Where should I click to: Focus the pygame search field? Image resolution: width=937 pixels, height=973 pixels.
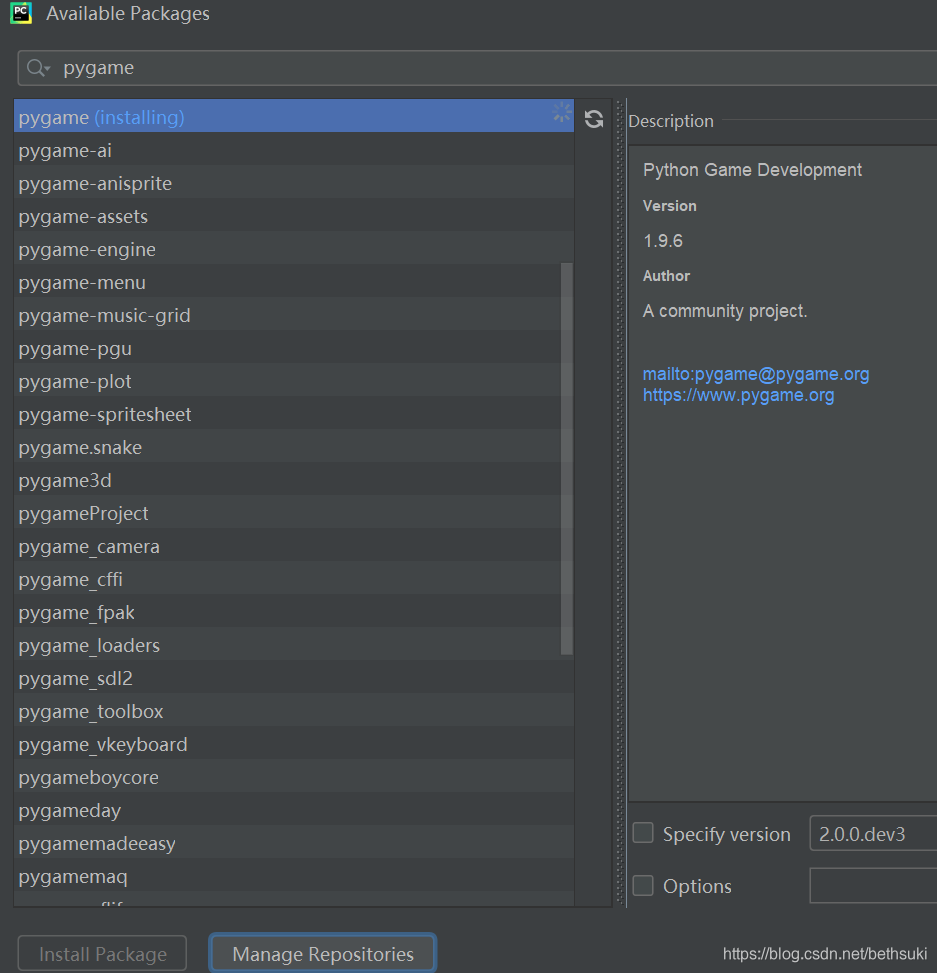477,68
